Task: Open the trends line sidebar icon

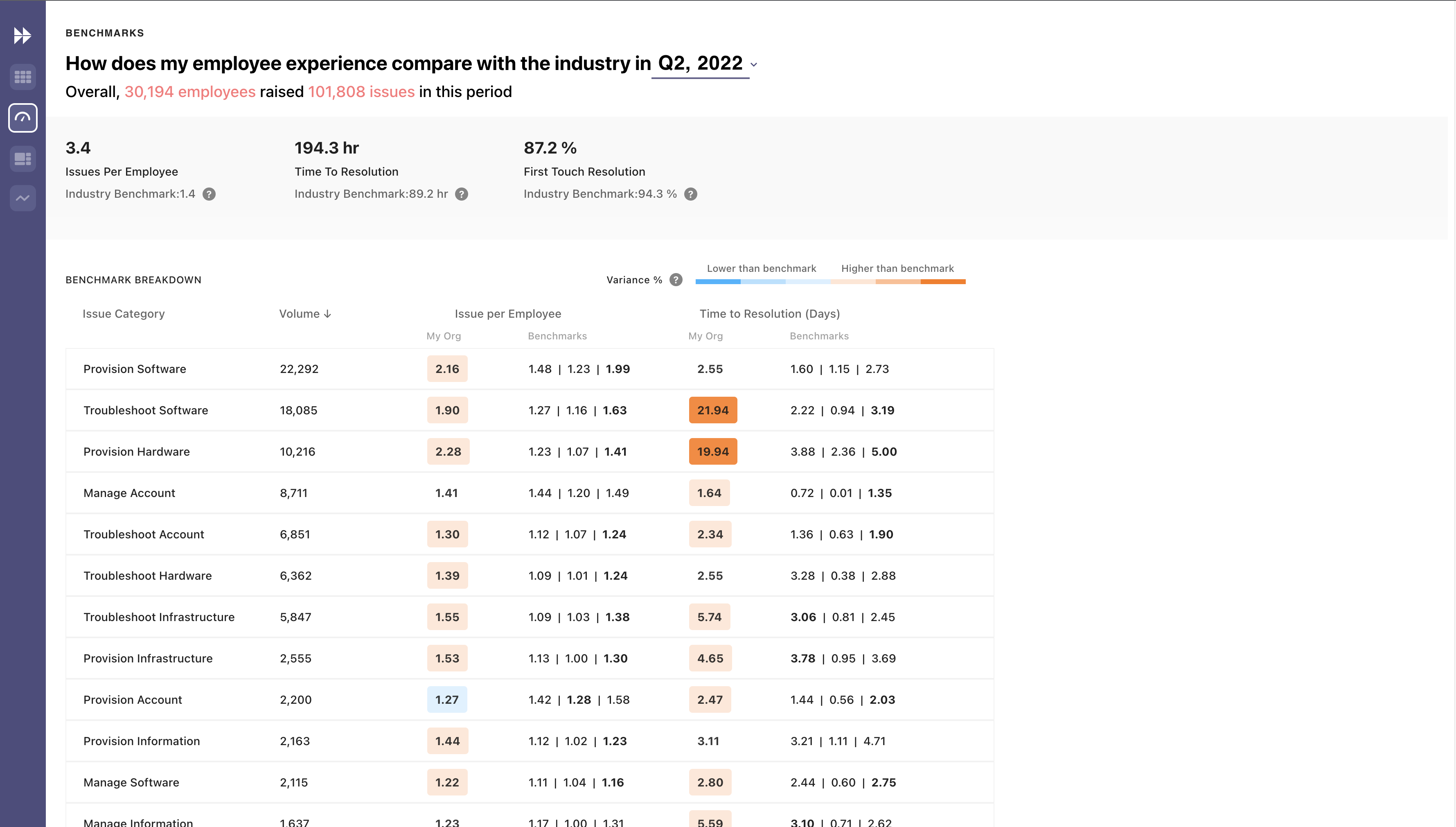Action: [x=23, y=198]
